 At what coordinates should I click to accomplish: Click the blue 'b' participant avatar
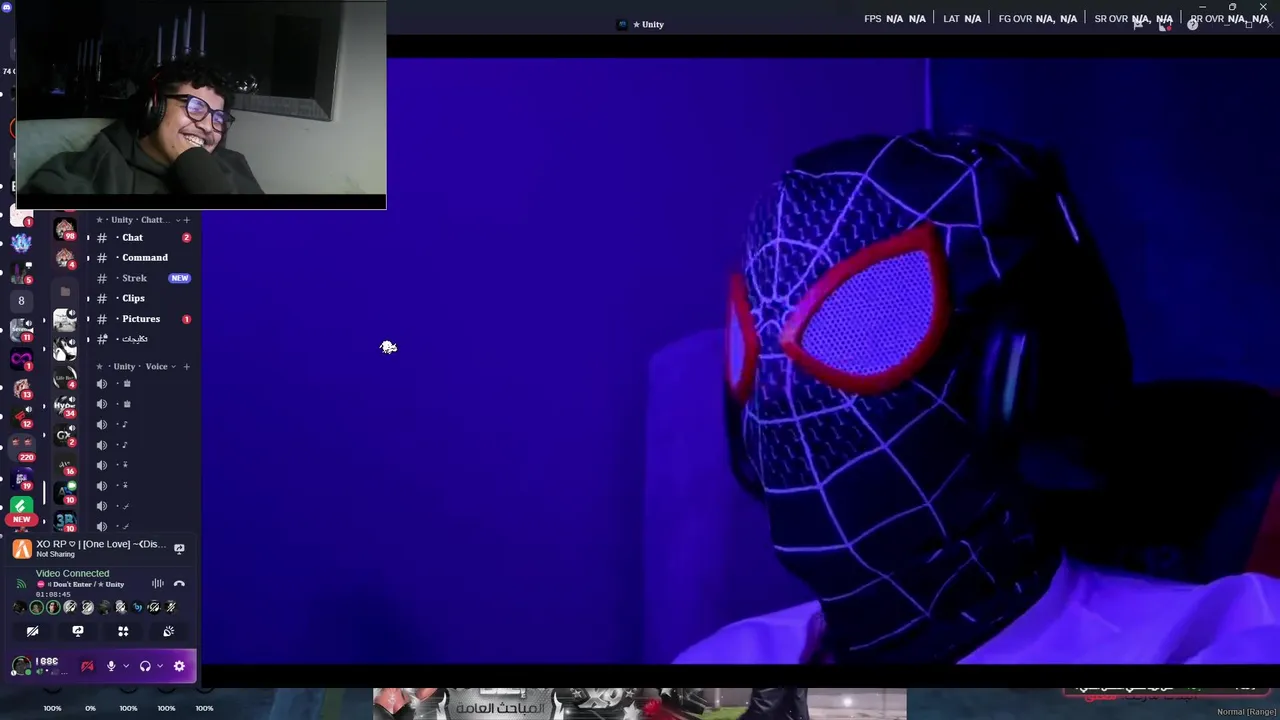point(137,607)
